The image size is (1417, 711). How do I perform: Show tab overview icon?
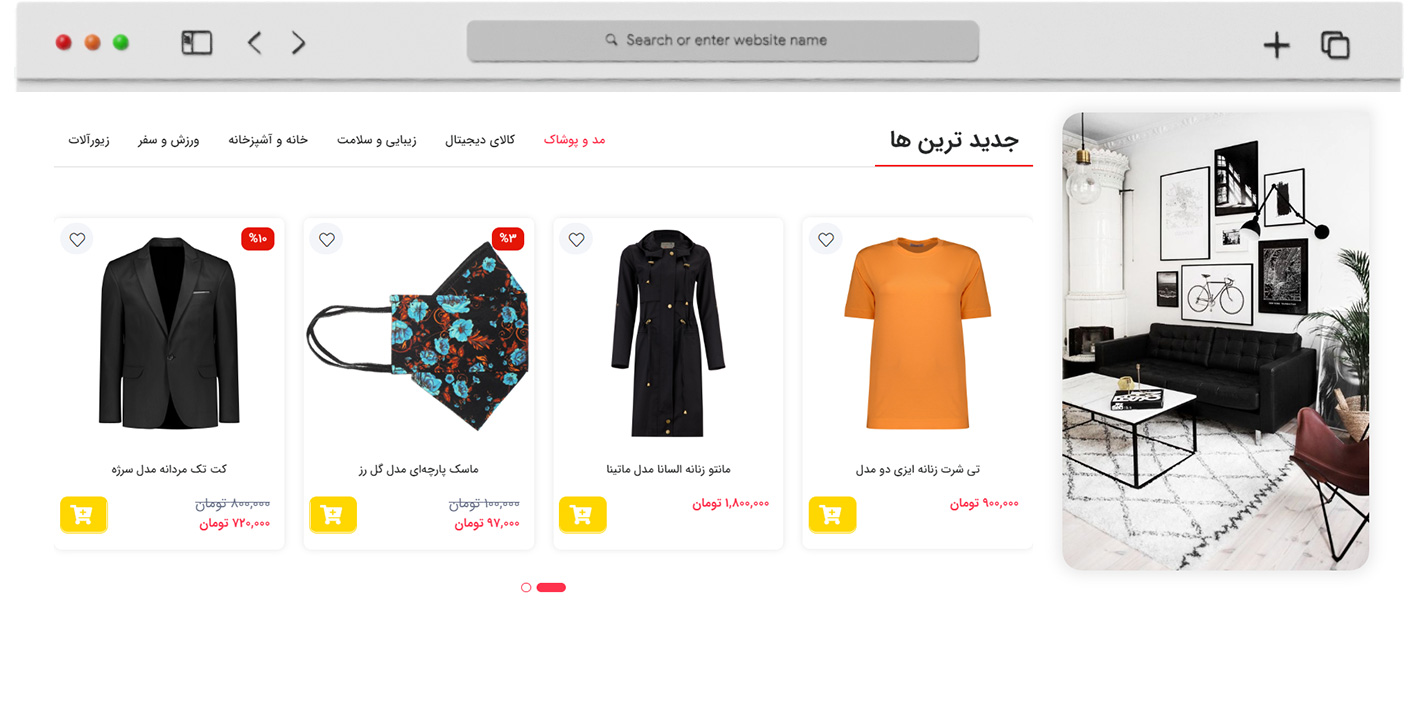pos(1335,45)
